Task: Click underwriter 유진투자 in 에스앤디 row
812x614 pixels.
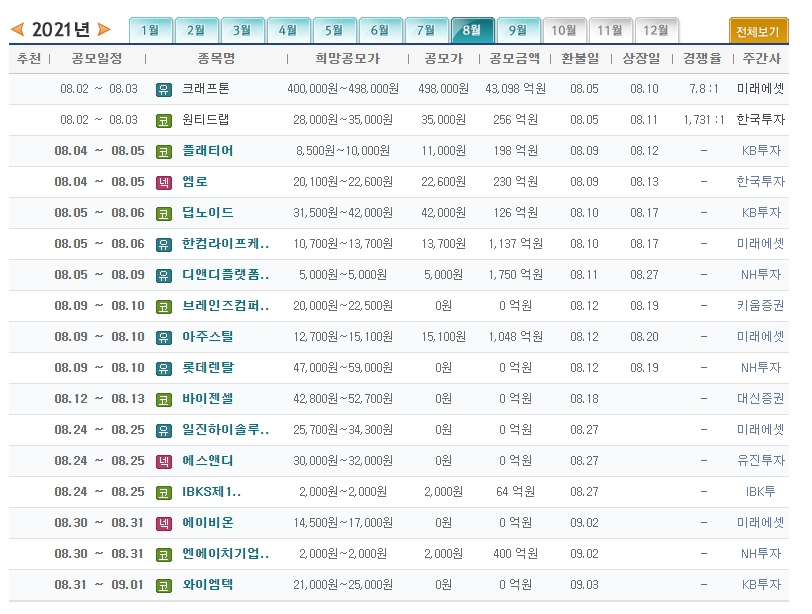Action: pyautogui.click(x=761, y=461)
